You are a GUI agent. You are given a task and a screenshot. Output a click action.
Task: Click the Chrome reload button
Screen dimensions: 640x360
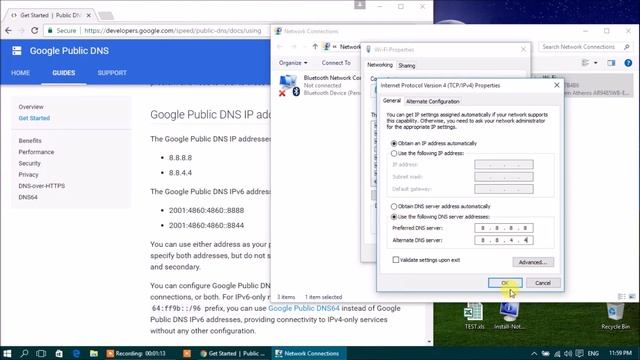point(35,31)
